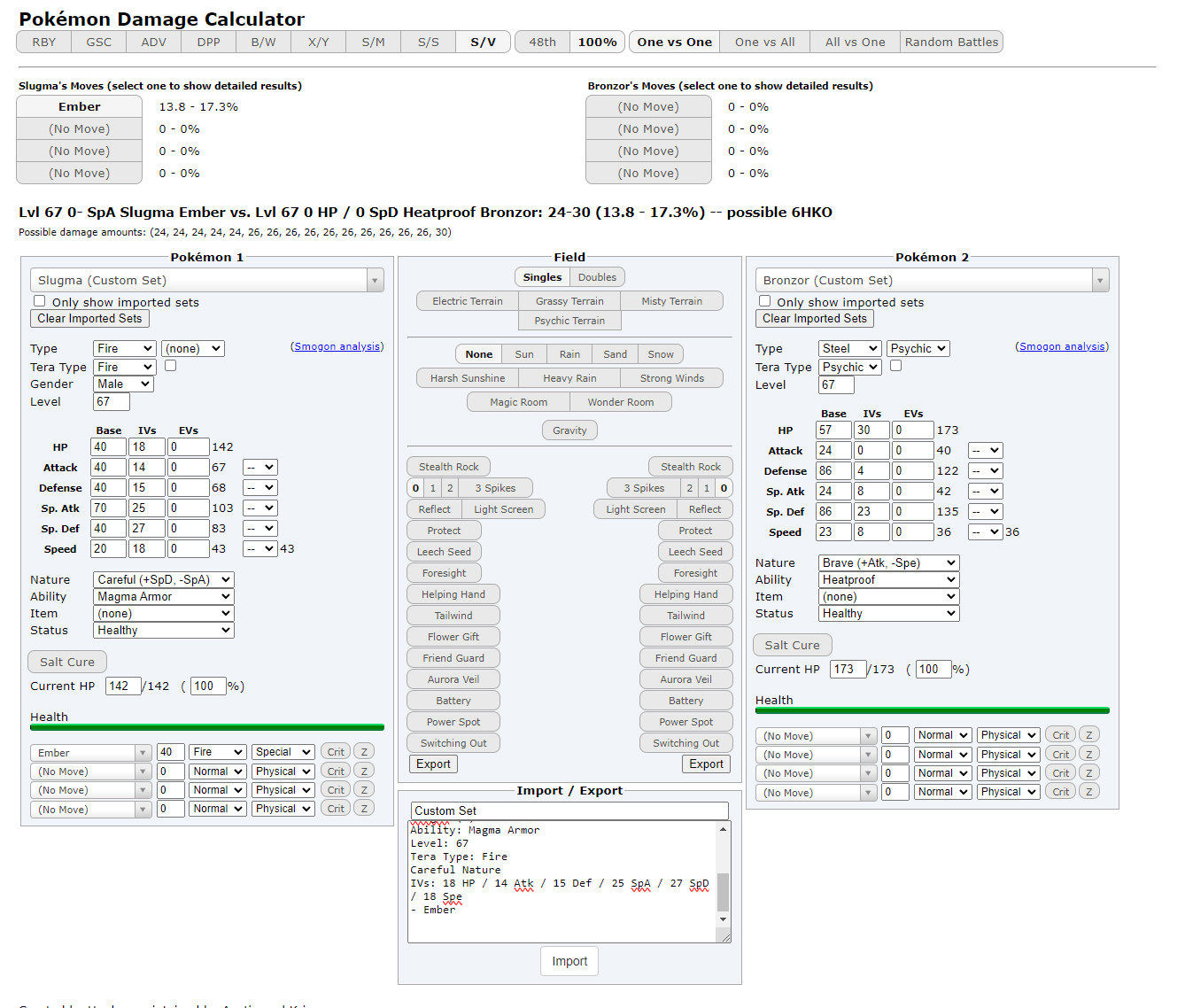Image resolution: width=1185 pixels, height=1008 pixels.
Task: Select Sun weather option
Action: 524,354
